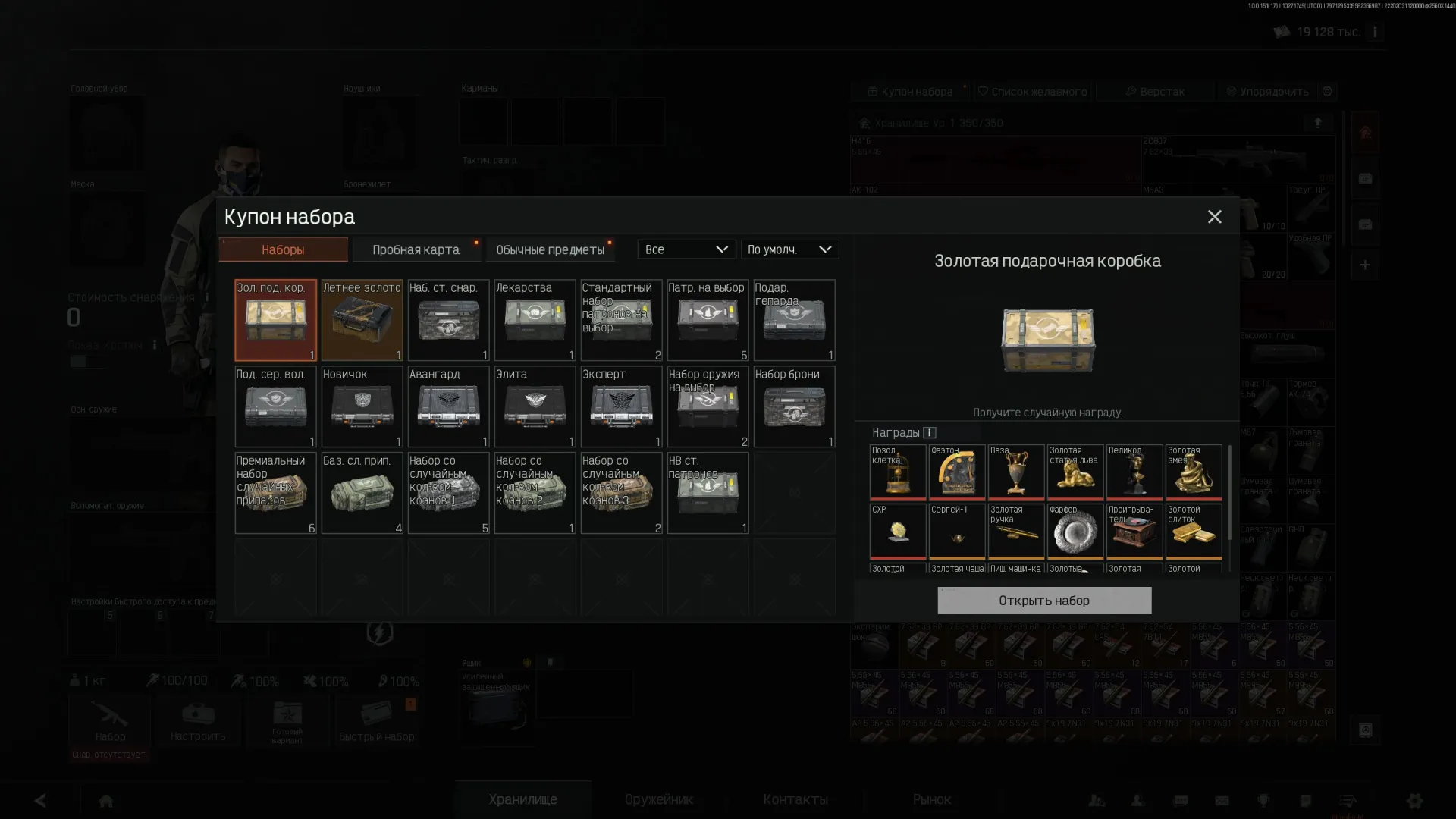This screenshot has height=819, width=1456.
Task: Click the home icon in bottom bar
Action: tap(106, 801)
